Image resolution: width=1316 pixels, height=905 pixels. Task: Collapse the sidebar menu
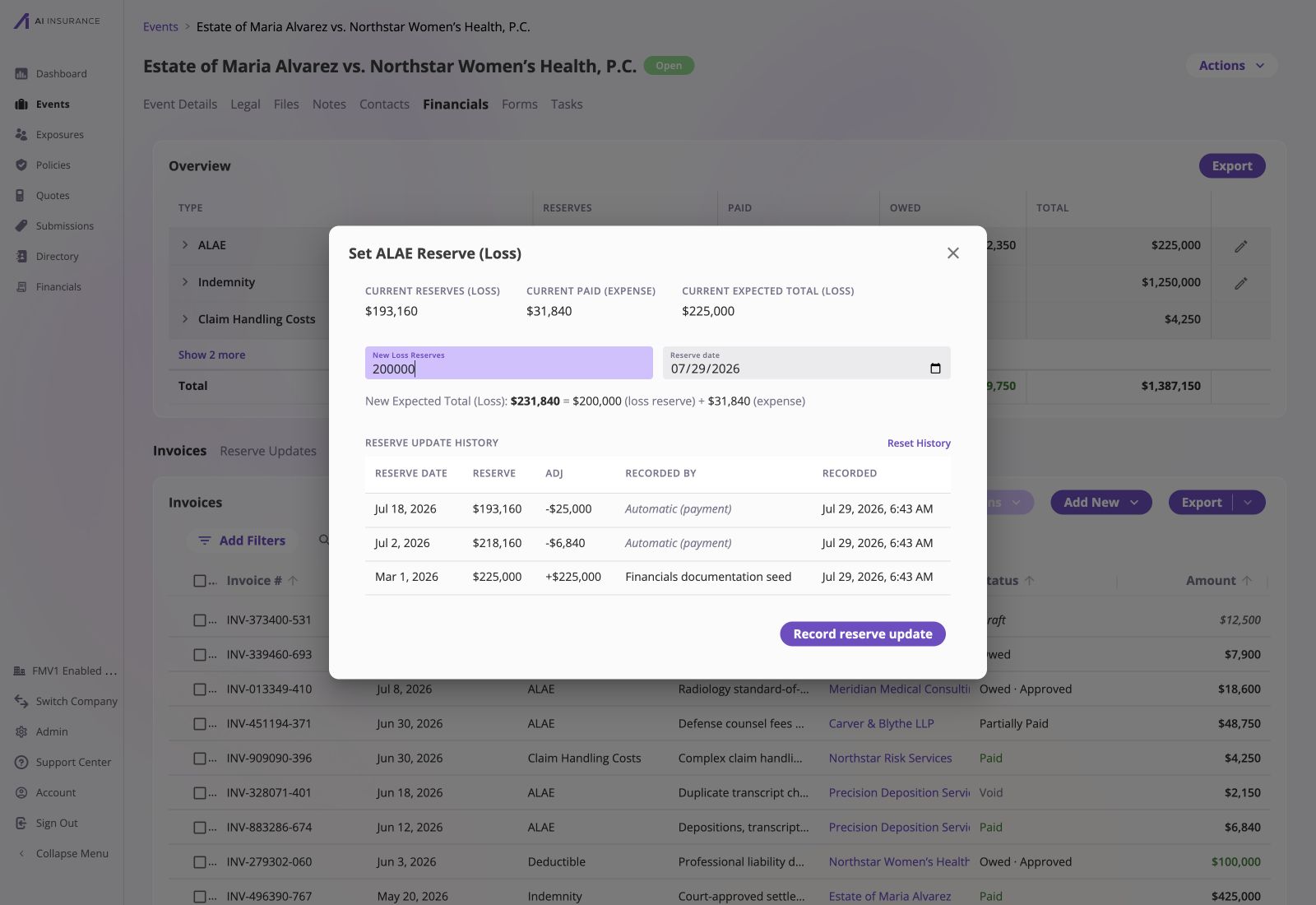point(63,854)
